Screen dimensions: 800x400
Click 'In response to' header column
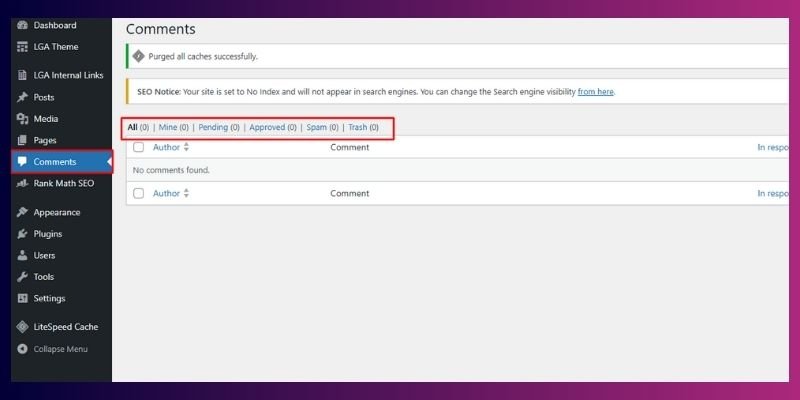click(x=773, y=147)
